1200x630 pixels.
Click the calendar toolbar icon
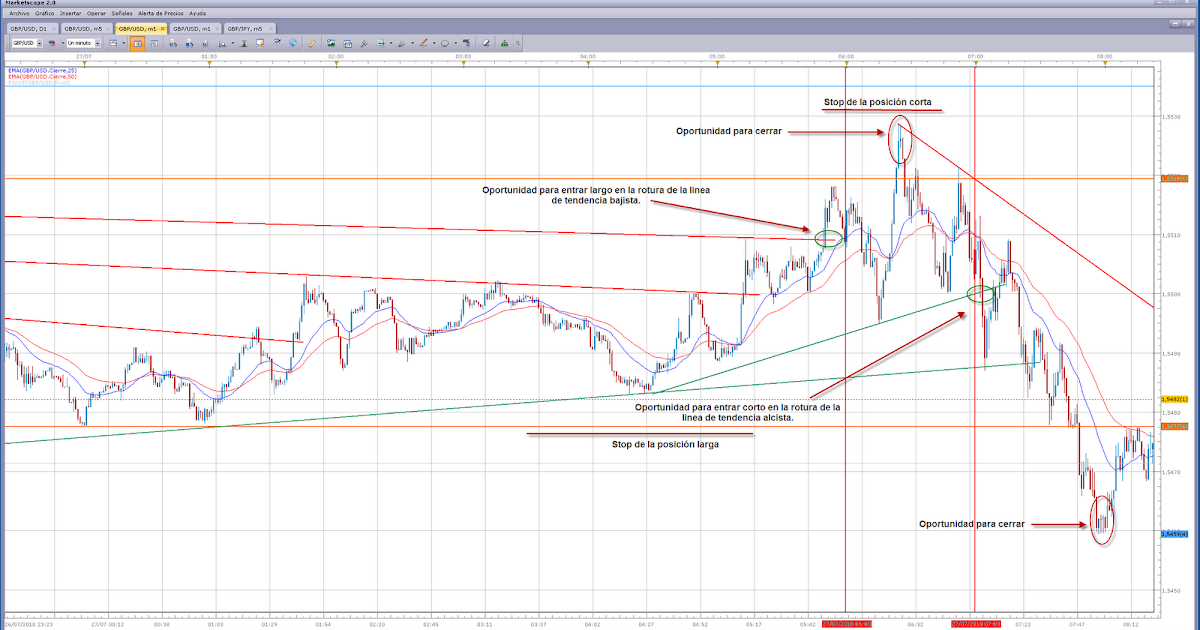(347, 43)
